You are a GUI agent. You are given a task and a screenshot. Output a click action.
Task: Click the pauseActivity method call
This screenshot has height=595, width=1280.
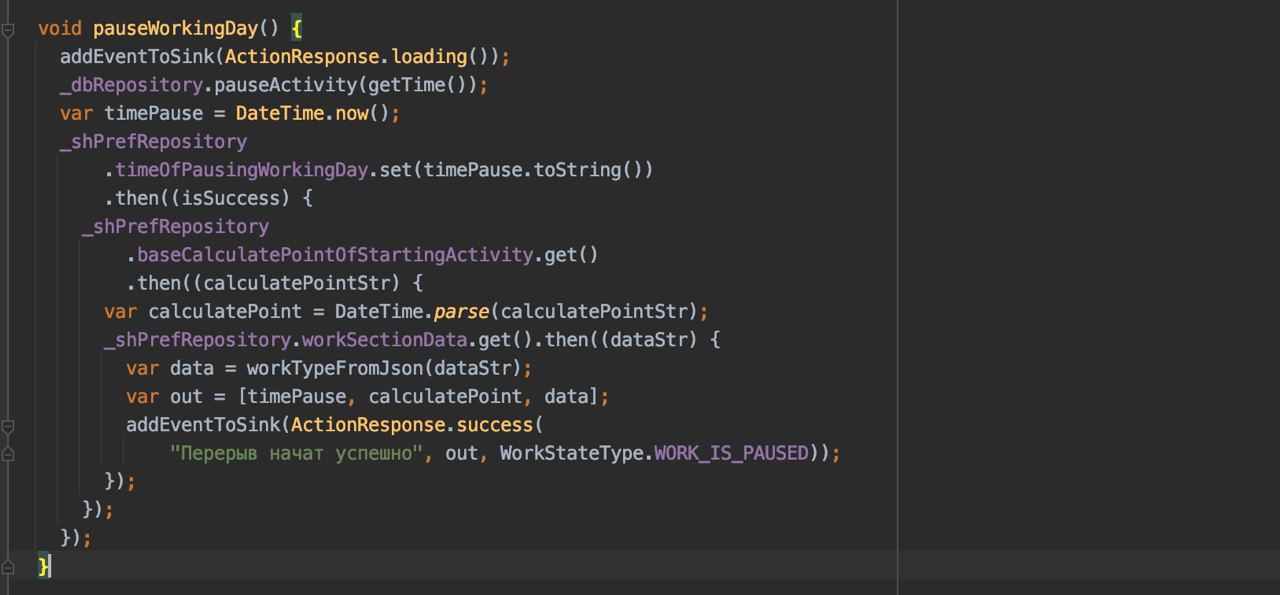click(285, 85)
